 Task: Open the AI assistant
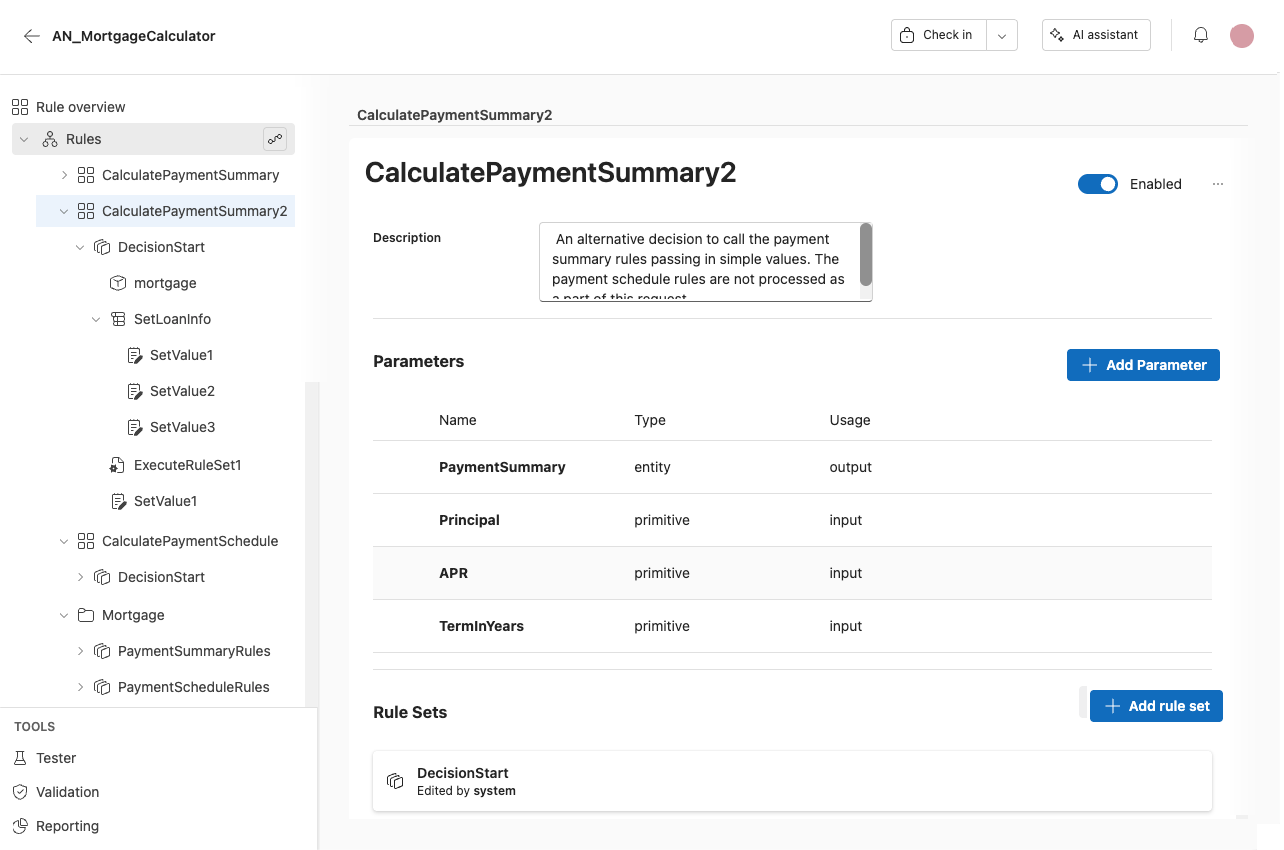point(1096,34)
